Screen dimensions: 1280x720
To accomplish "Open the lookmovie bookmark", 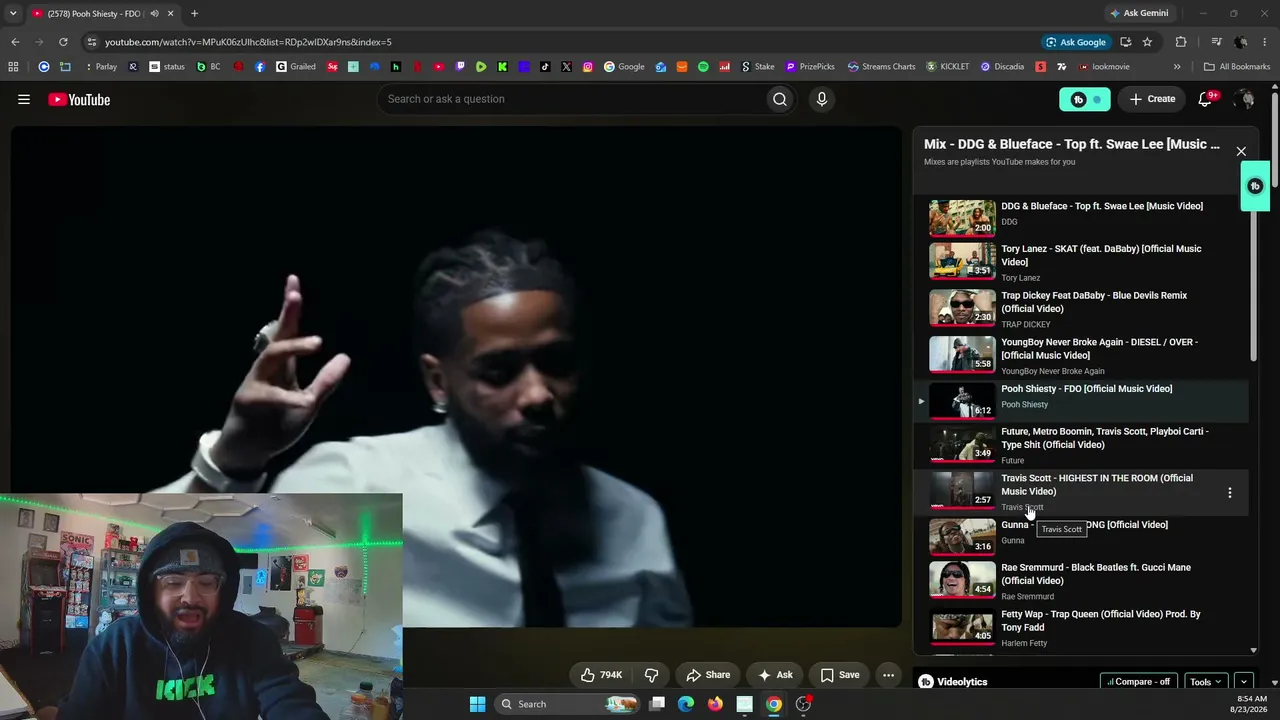I will (1103, 67).
